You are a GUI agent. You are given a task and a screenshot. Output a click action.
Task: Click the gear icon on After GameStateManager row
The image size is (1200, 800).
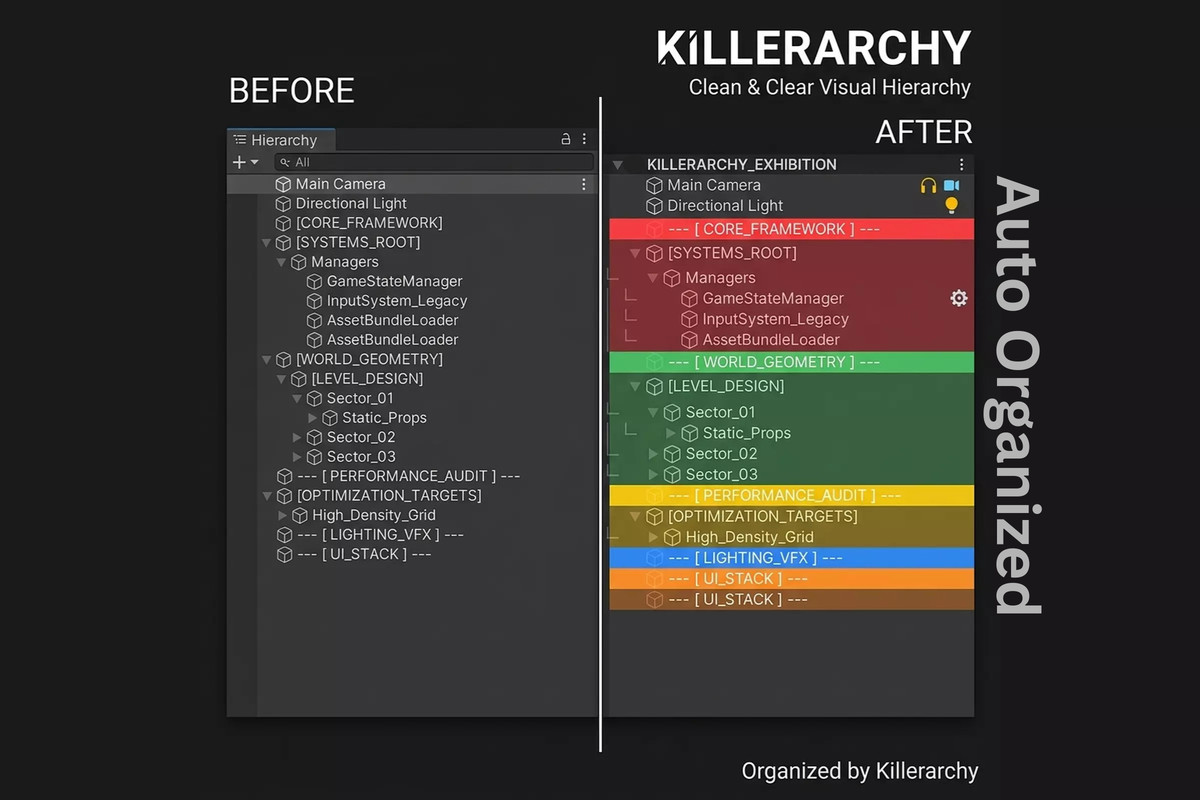tap(958, 298)
